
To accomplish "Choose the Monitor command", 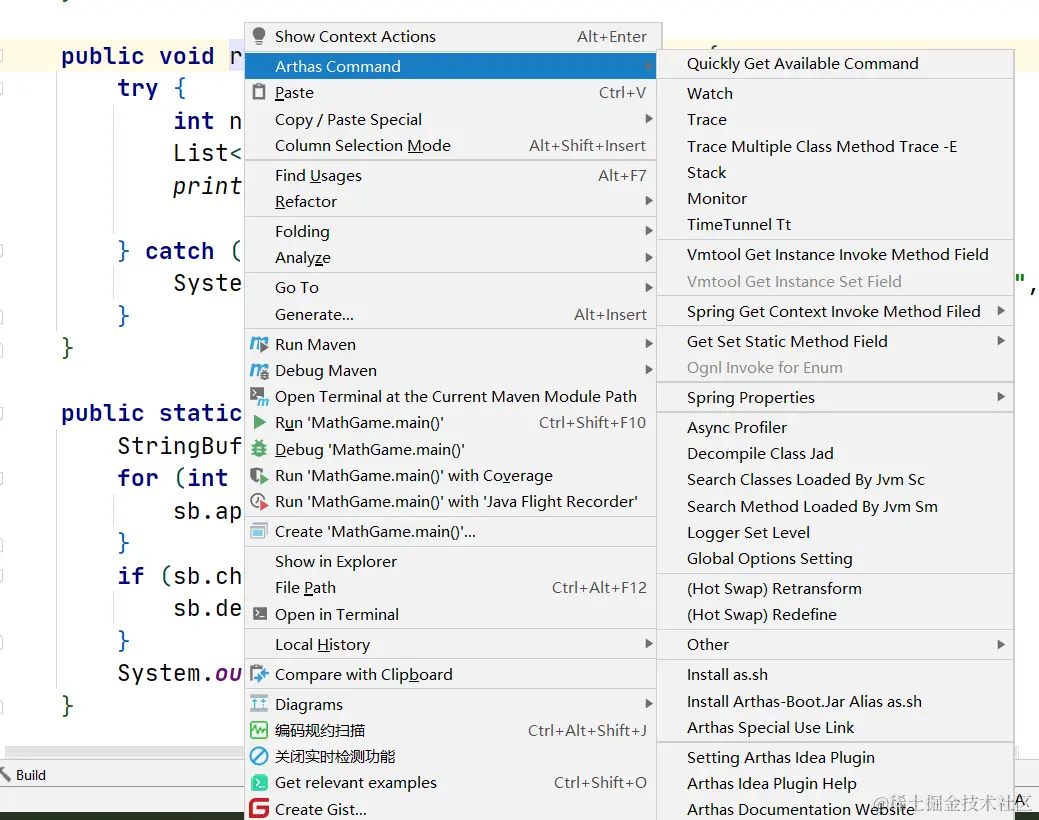I will tap(836, 198).
